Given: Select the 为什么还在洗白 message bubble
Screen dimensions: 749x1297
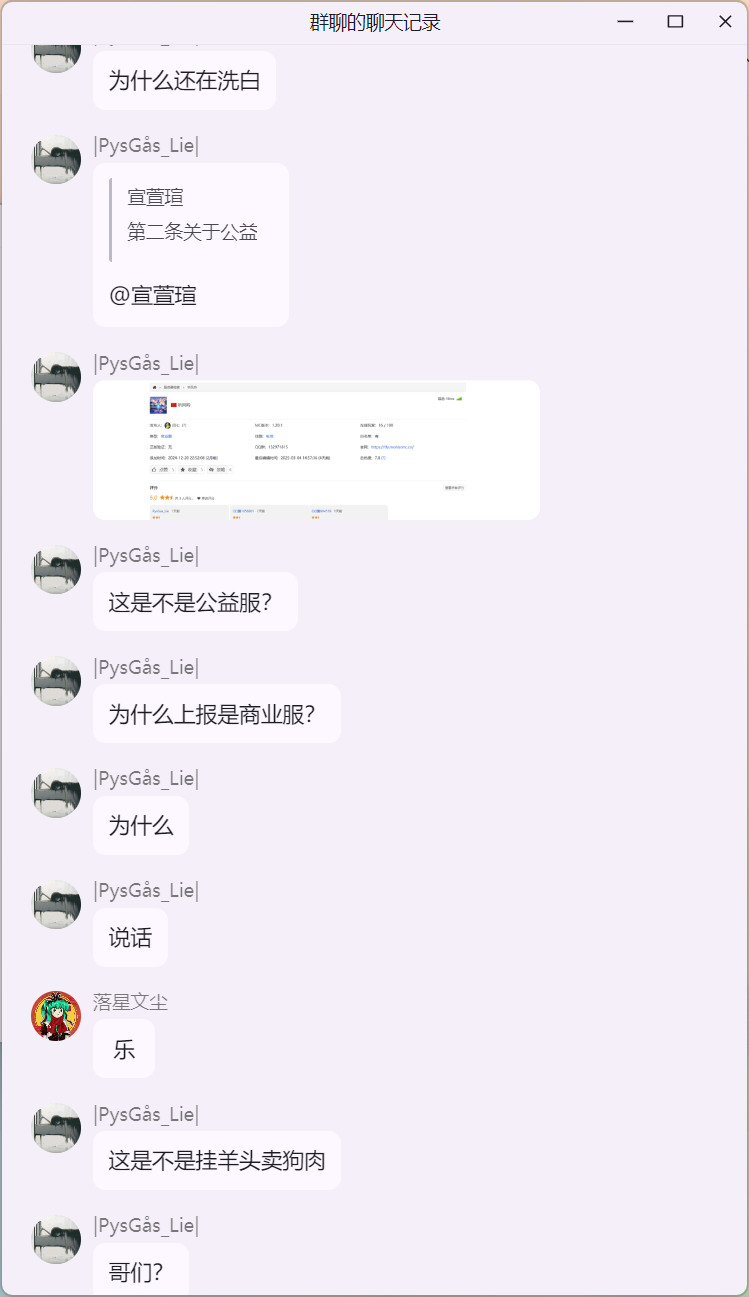Looking at the screenshot, I should pyautogui.click(x=184, y=80).
